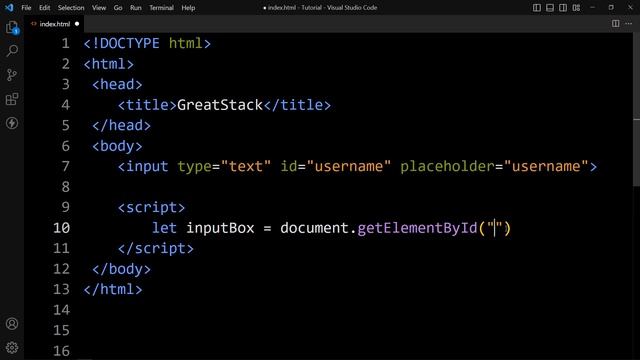640x360 pixels.
Task: Open the Extensions view
Action: [x=12, y=99]
